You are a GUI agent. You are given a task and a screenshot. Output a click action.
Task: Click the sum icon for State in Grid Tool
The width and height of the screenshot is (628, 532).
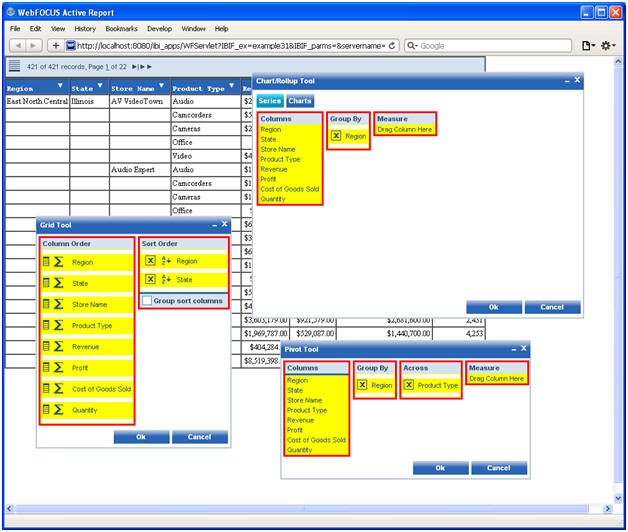pyautogui.click(x=58, y=283)
